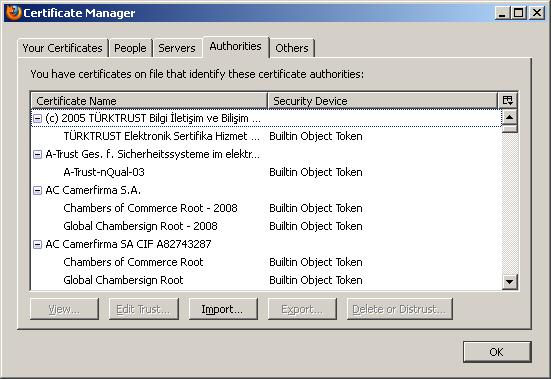Confirm the dialog with OK
The image size is (551, 379).
pos(497,352)
